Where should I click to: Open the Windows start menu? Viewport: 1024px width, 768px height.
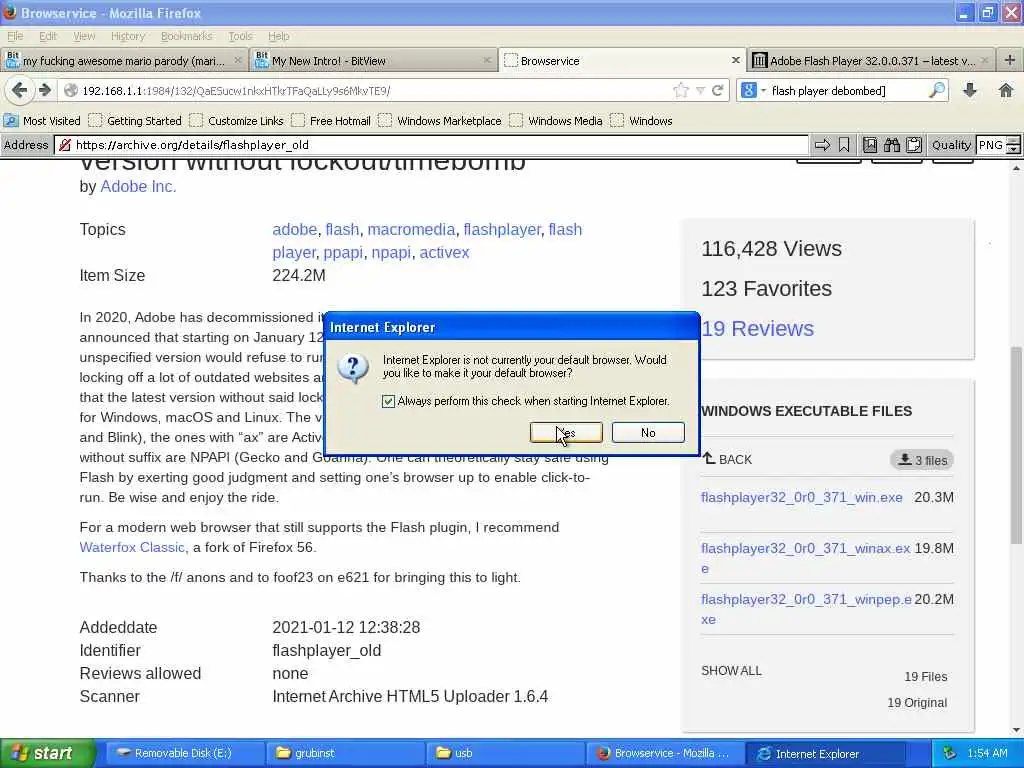[x=47, y=754]
